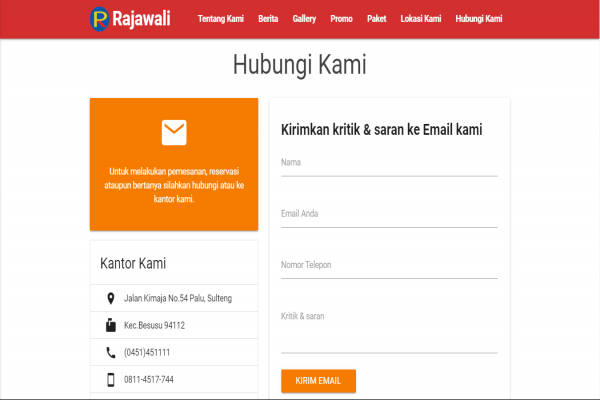Open the Tentang Kami menu item
The image size is (600, 400).
(221, 19)
